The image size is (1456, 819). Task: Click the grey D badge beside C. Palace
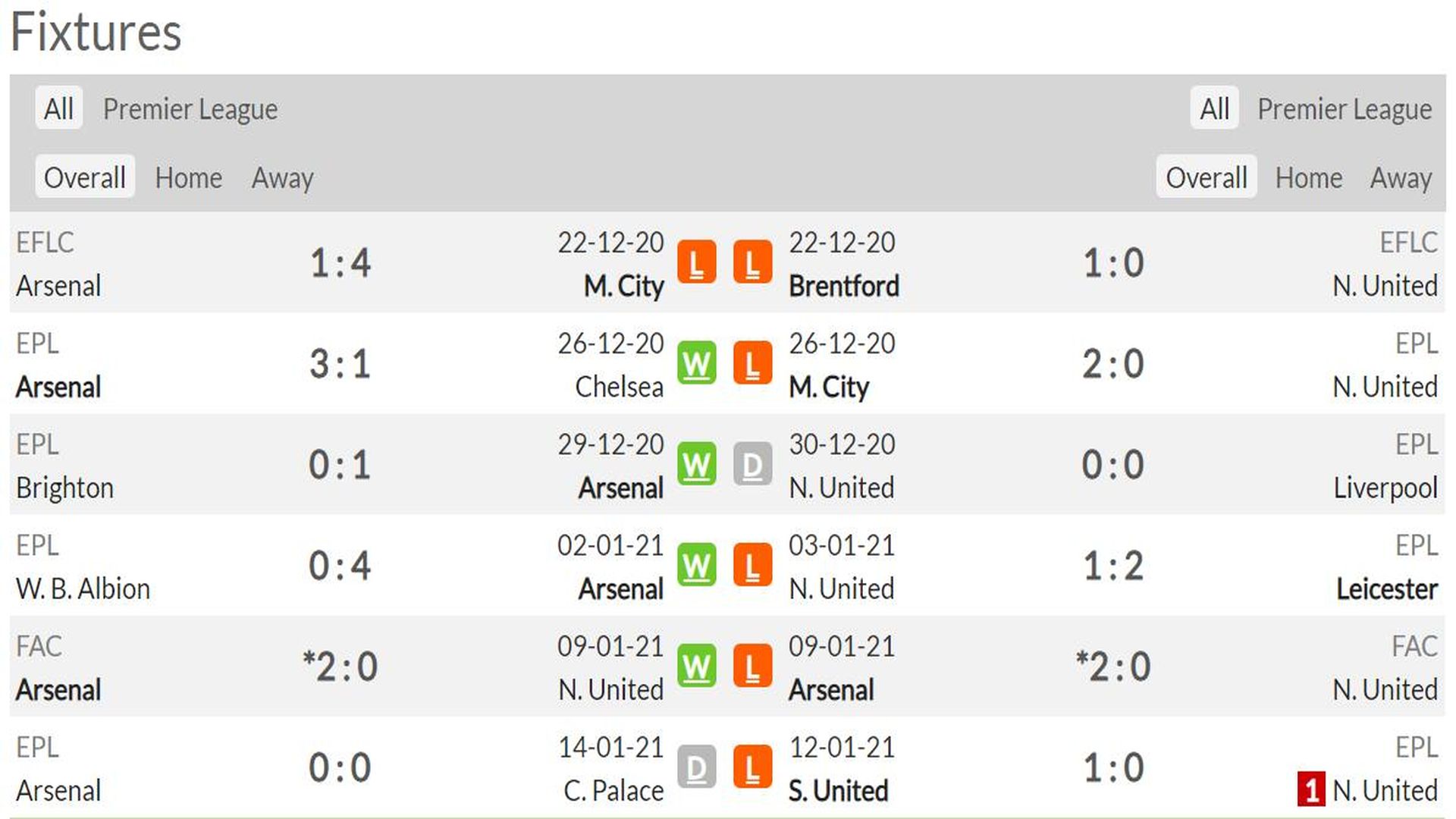point(696,767)
